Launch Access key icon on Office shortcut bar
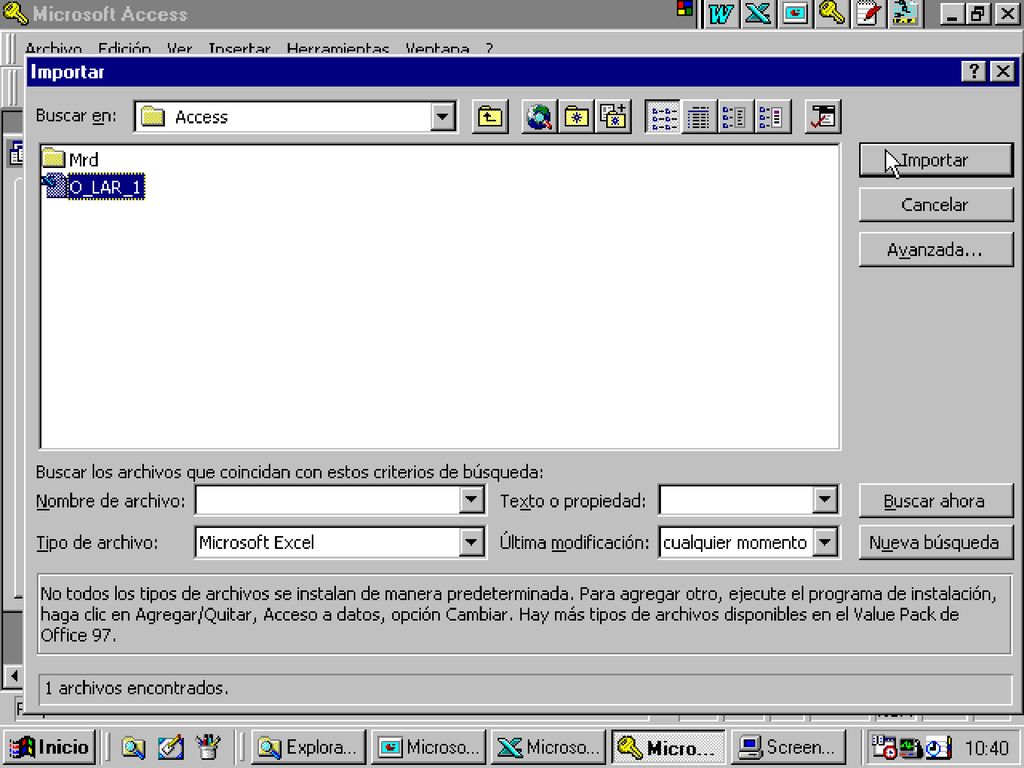The width and height of the screenshot is (1024, 768). (831, 14)
